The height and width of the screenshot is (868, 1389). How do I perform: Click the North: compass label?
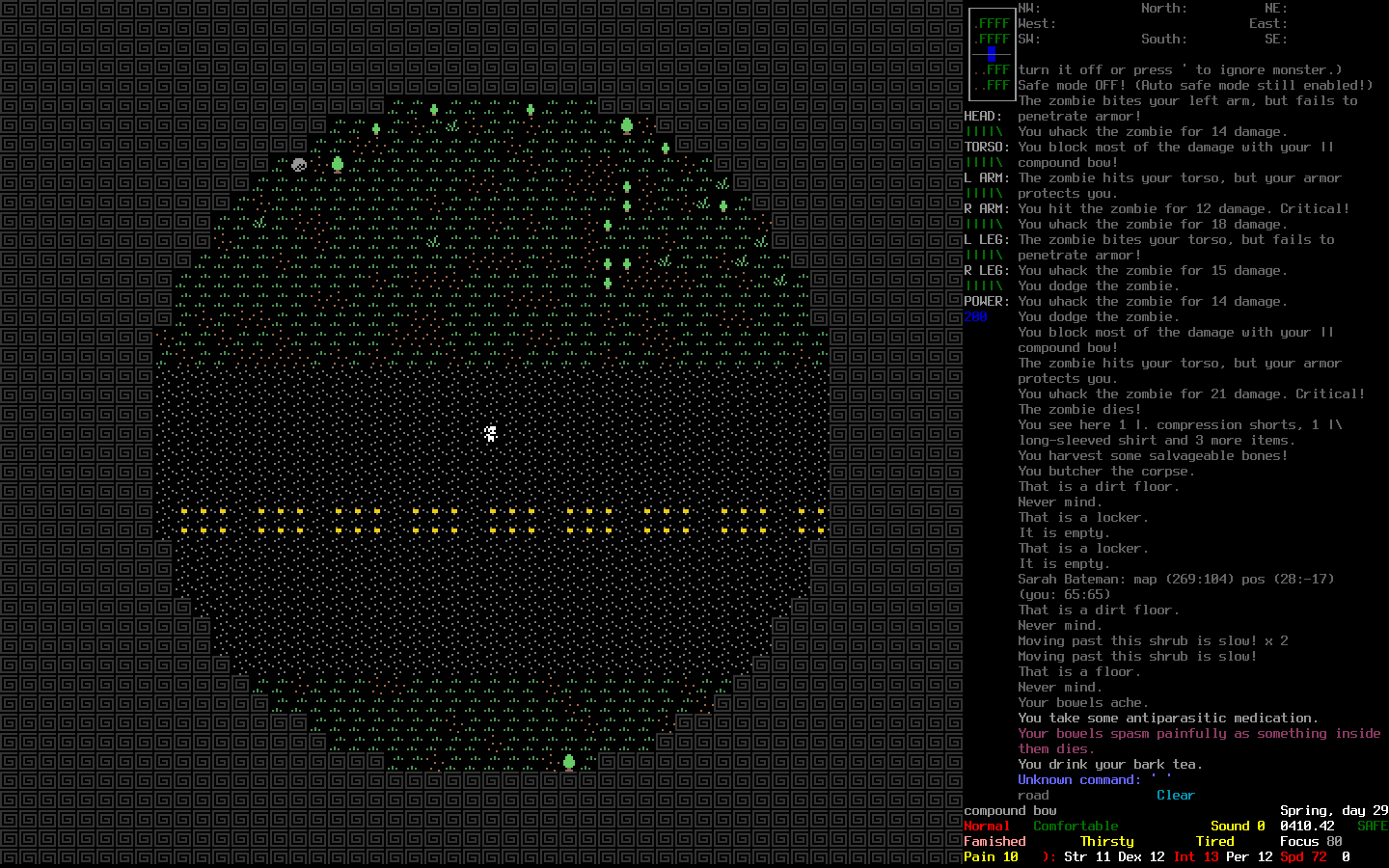[1165, 8]
